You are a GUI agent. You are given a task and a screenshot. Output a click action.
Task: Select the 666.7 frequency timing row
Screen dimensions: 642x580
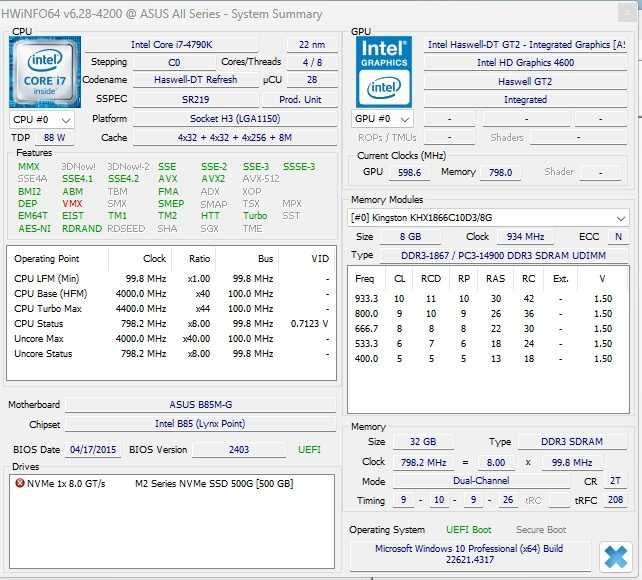click(487, 329)
